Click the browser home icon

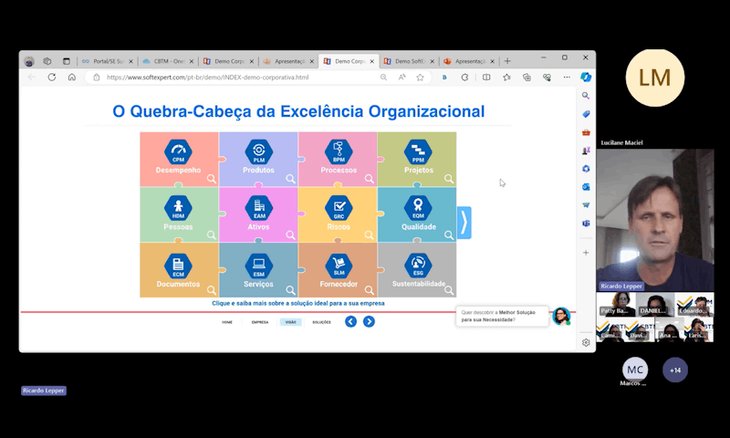72,77
